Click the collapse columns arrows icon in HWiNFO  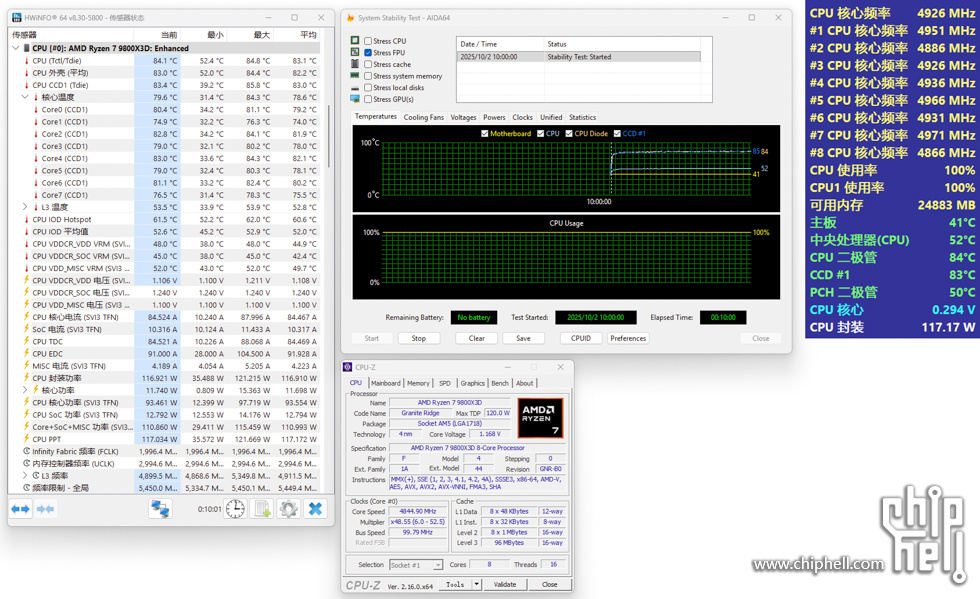point(45,509)
